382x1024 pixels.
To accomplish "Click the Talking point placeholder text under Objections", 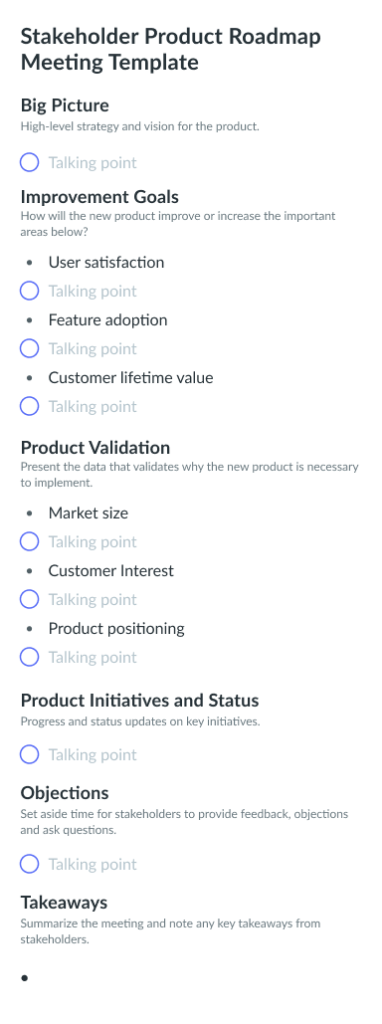I will point(93,865).
